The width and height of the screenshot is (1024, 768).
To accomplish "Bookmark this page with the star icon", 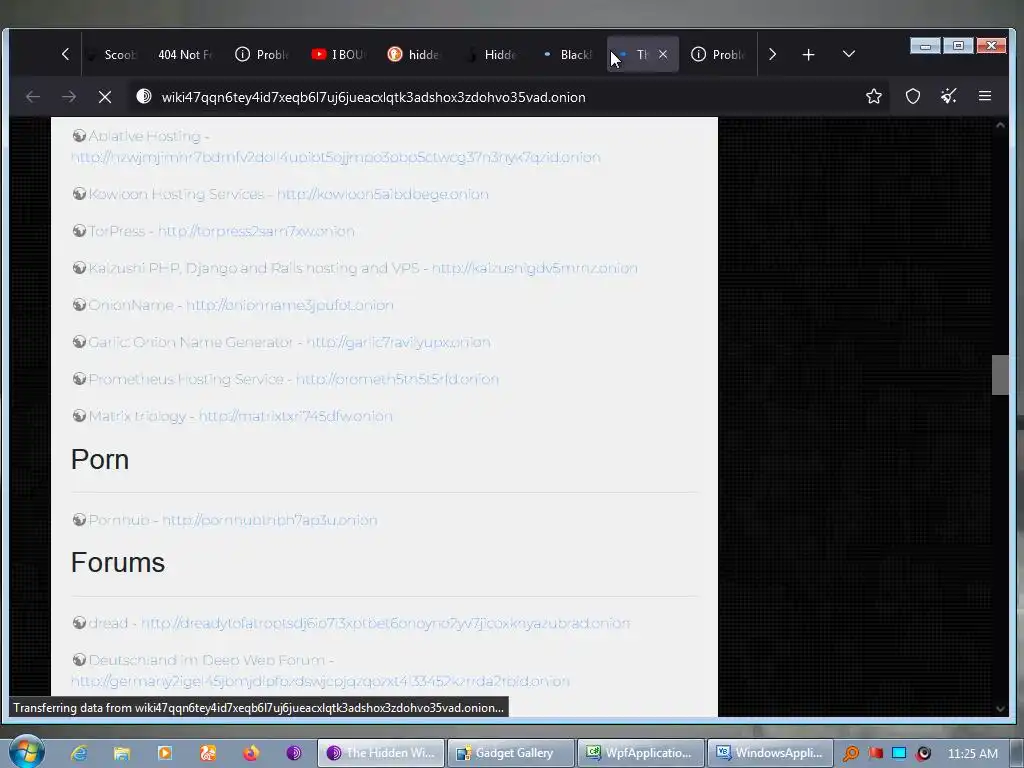I will [874, 97].
